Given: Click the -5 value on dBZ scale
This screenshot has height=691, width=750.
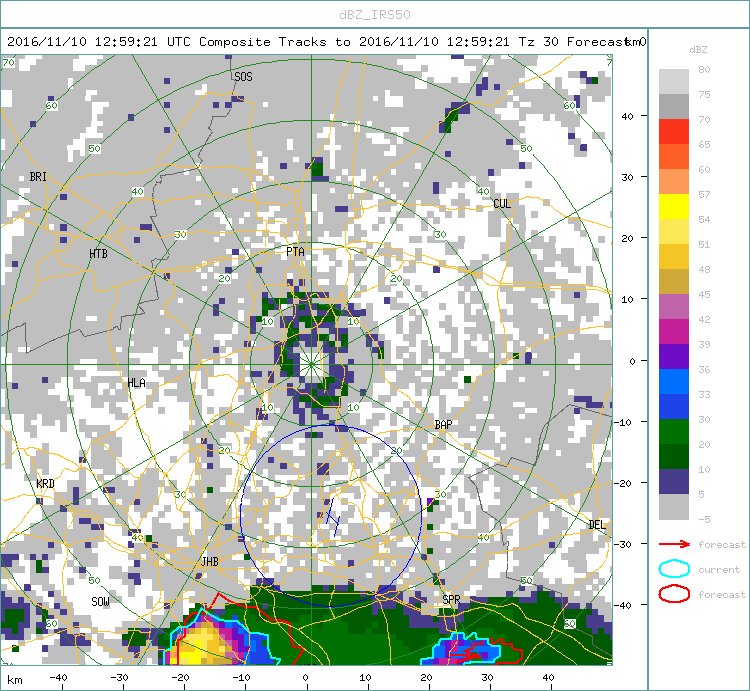Looking at the screenshot, I should 704,519.
